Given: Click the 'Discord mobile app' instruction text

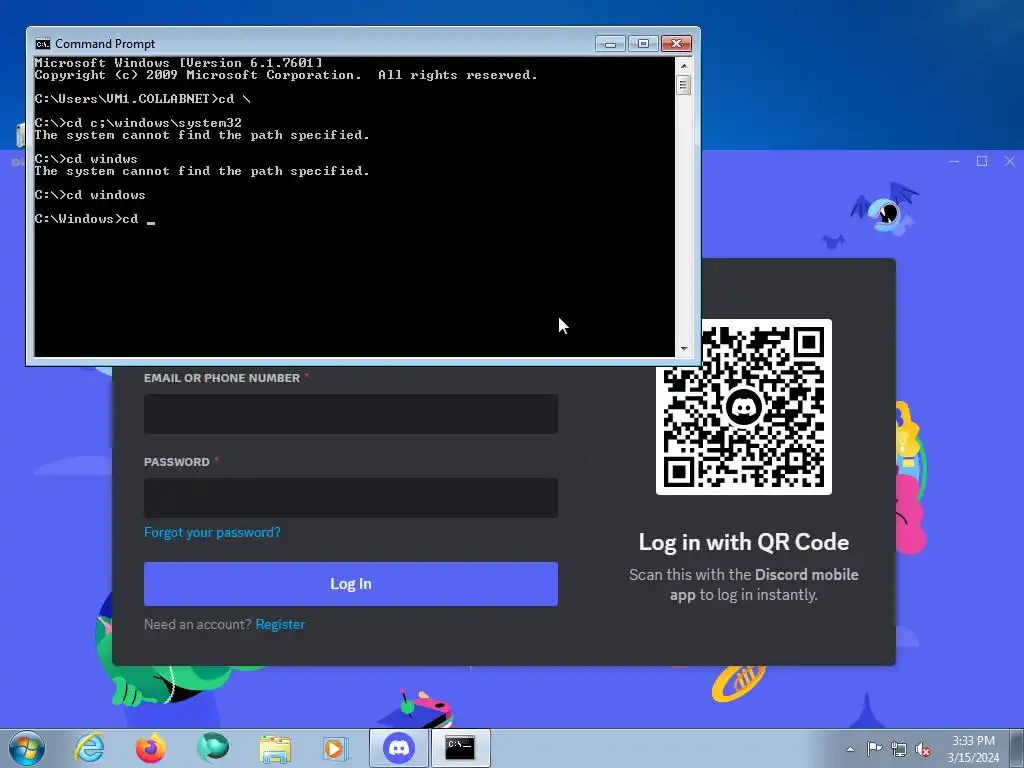Looking at the screenshot, I should point(764,584).
